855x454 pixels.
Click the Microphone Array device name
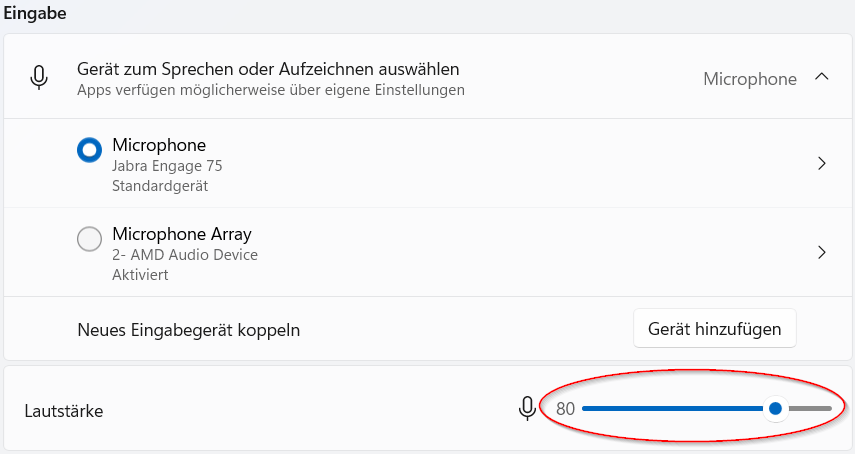(182, 234)
